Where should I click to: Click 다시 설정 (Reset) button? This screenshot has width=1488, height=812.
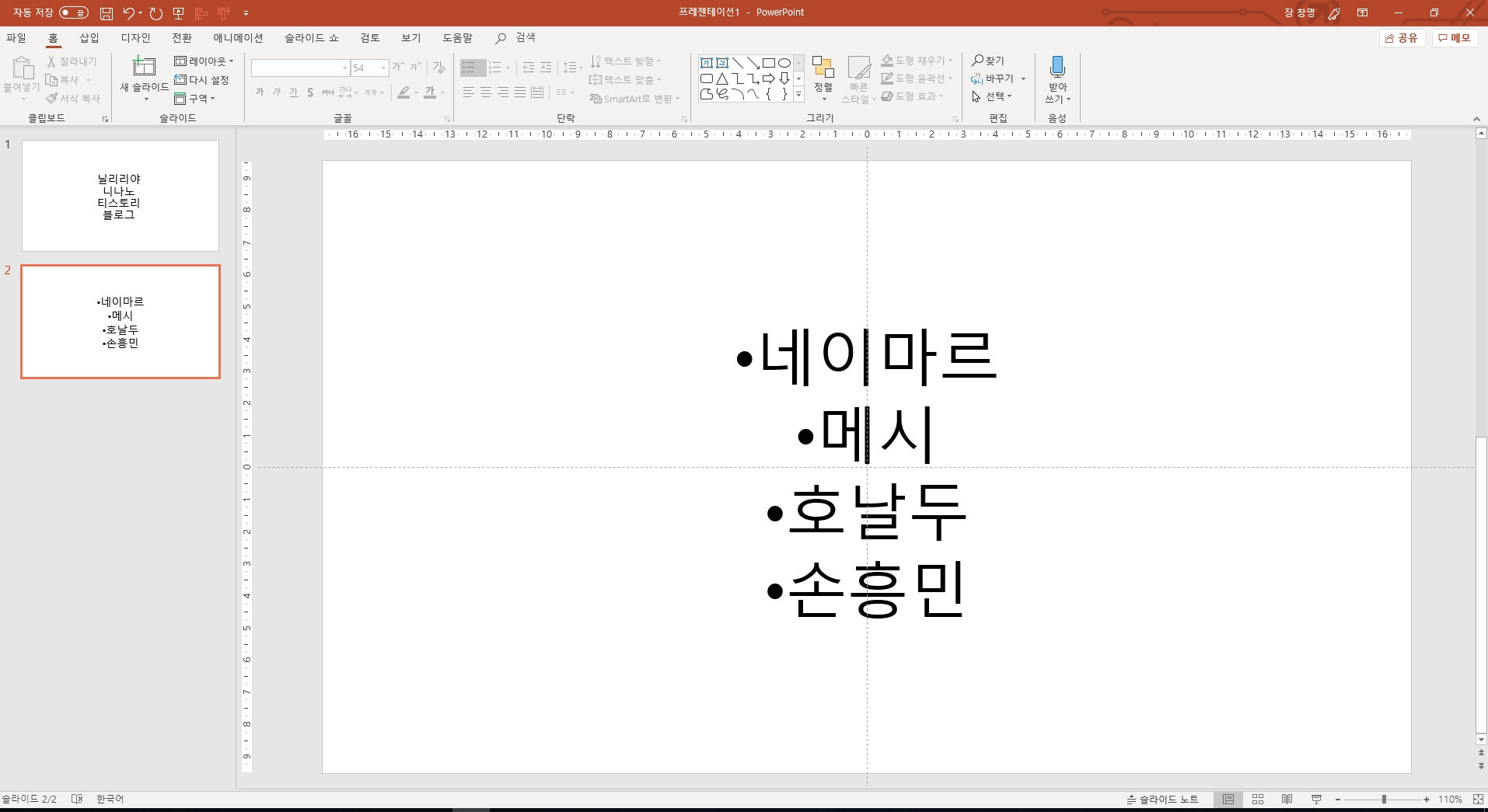coord(202,79)
